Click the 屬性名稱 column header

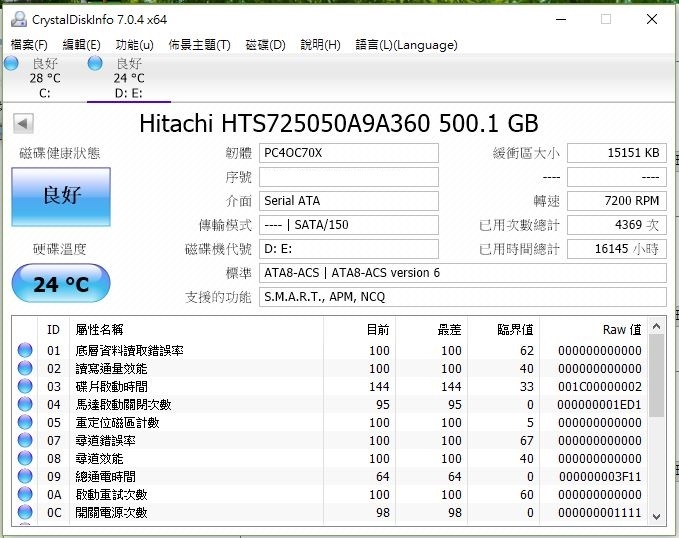click(196, 330)
